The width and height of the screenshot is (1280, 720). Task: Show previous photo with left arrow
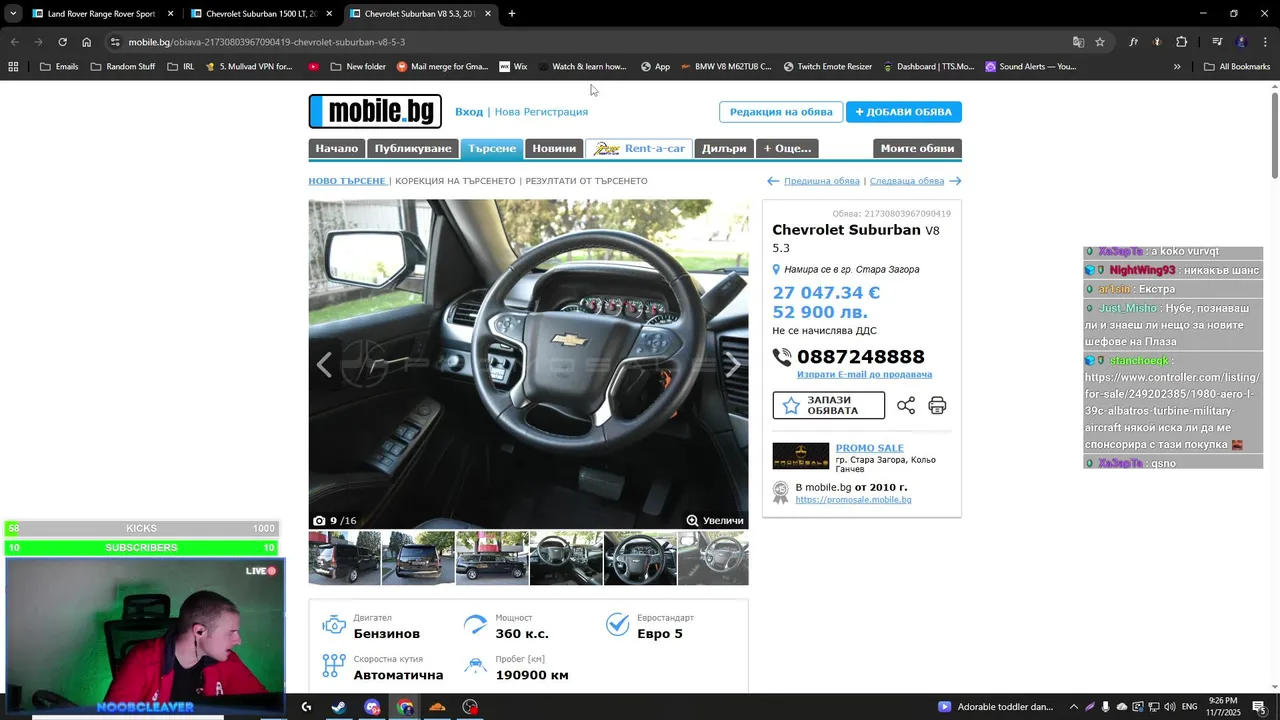coord(324,365)
